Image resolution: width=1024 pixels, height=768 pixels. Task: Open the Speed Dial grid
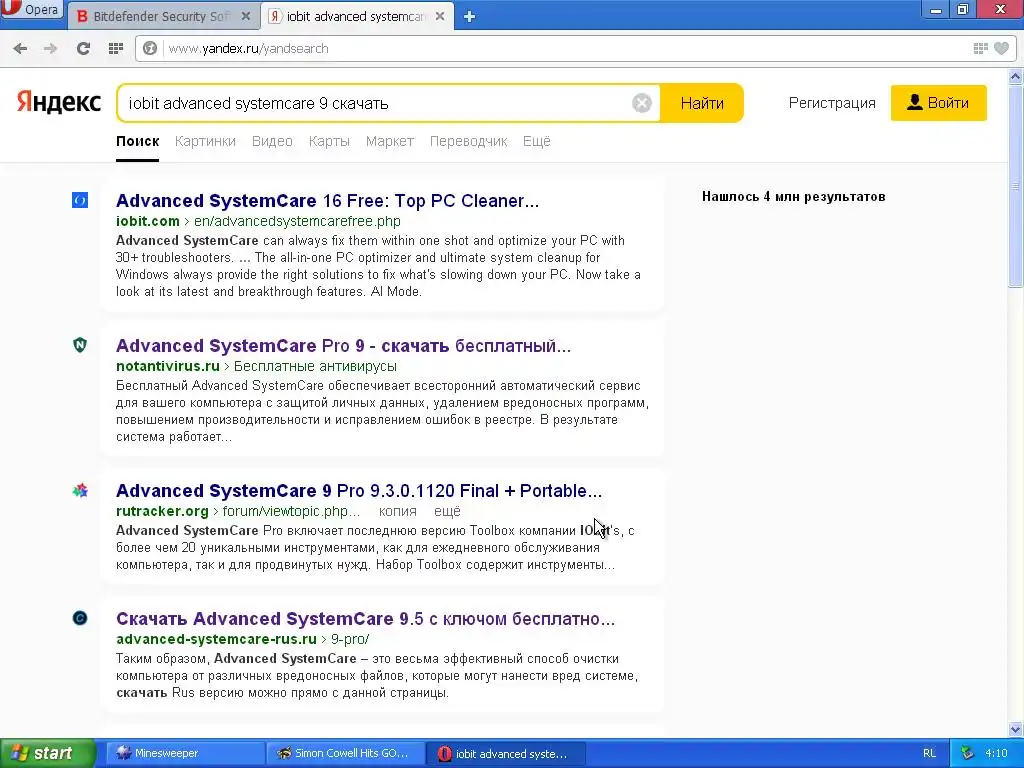pyautogui.click(x=116, y=48)
